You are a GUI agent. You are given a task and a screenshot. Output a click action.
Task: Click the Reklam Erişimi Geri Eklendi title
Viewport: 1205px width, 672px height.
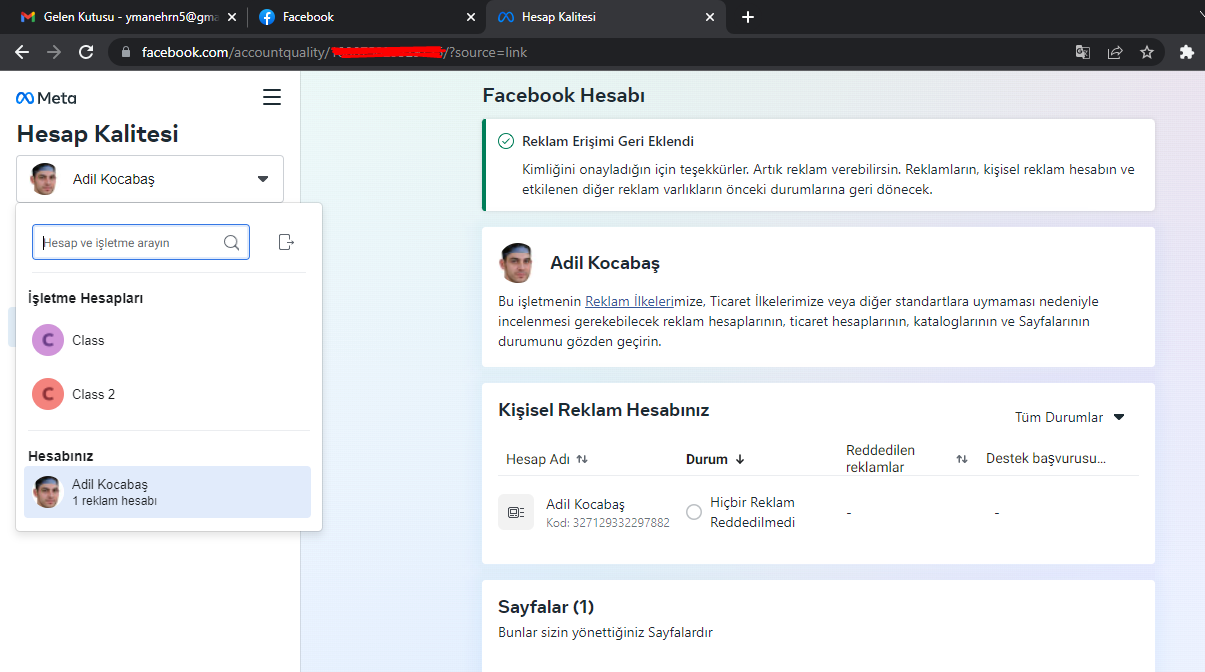608,141
